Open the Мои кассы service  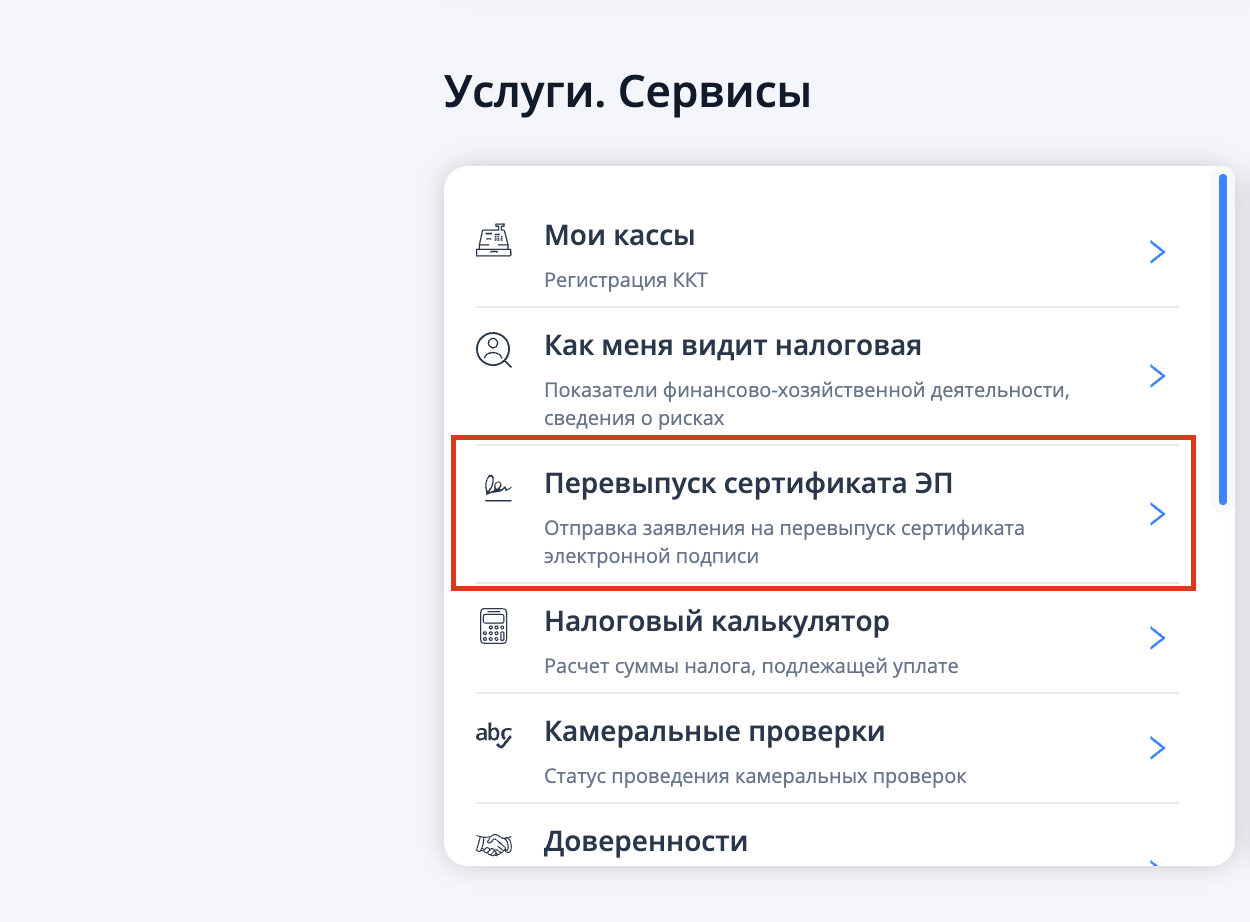pos(826,252)
